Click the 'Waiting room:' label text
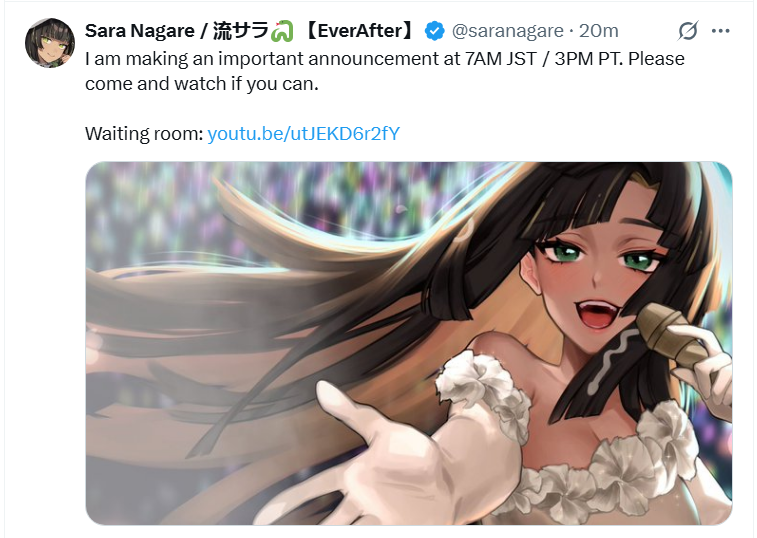 144,133
